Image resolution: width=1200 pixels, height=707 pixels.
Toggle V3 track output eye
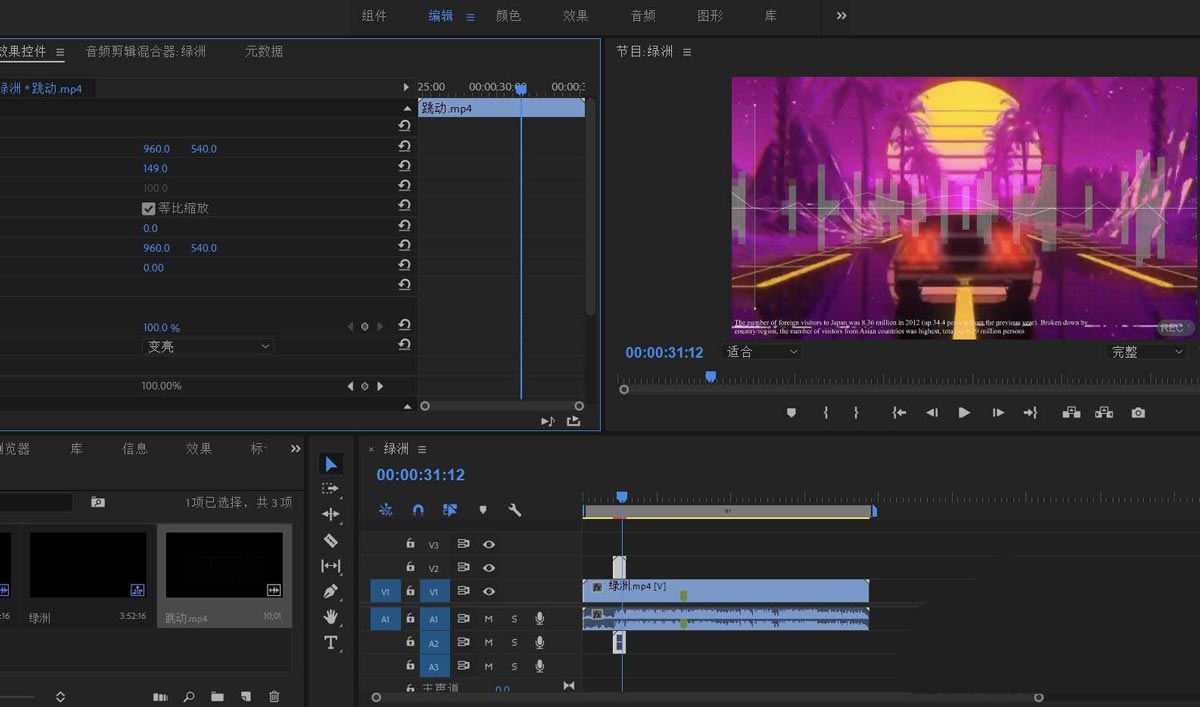point(489,545)
